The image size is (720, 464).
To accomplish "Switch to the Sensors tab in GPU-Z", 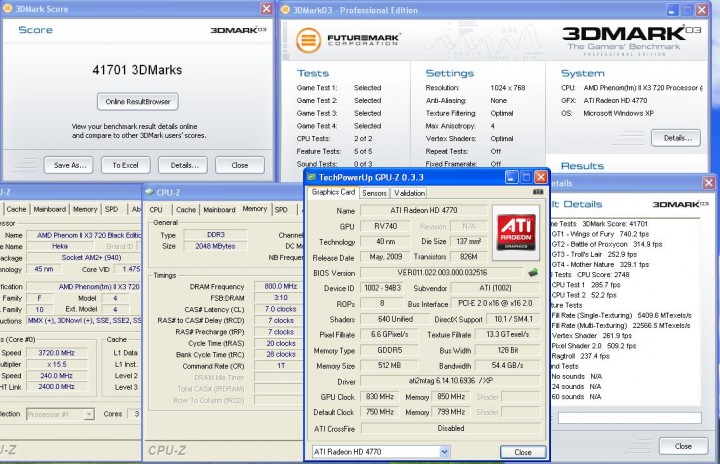I will tap(374, 193).
